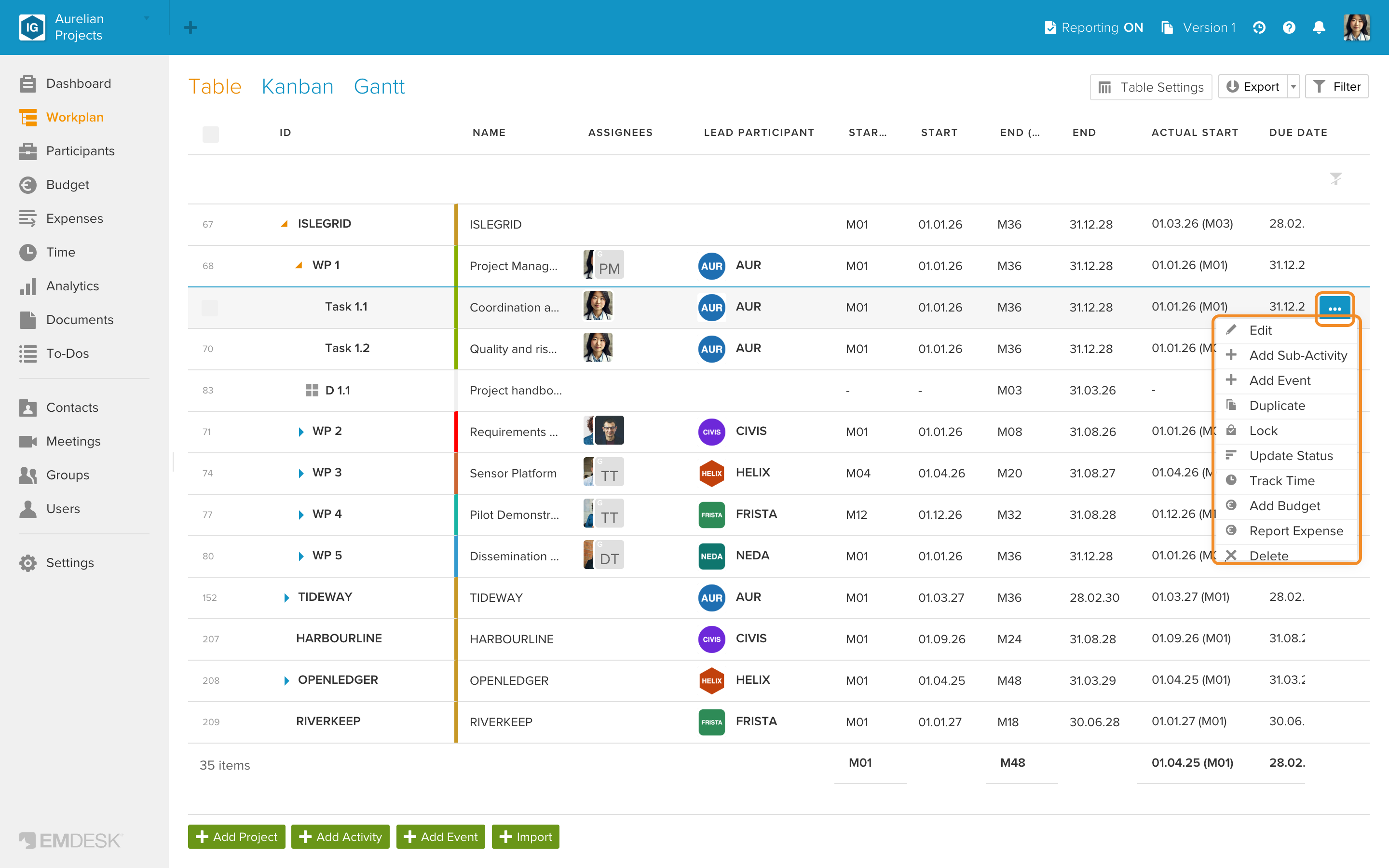Open the Dashboard sidebar item
Screen dimensions: 1389x868
[65, 83]
